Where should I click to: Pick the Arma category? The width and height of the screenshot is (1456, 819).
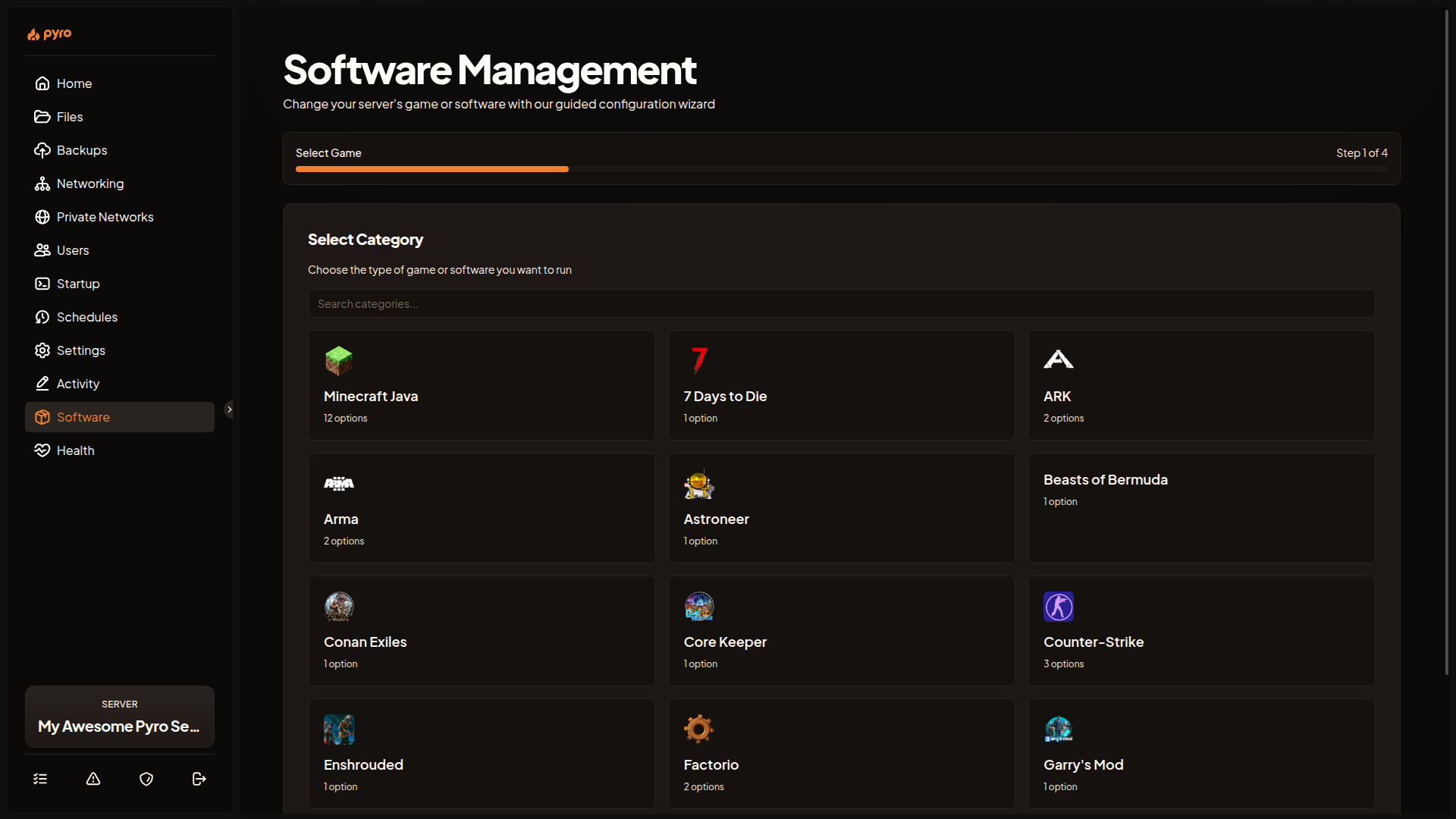click(x=482, y=508)
